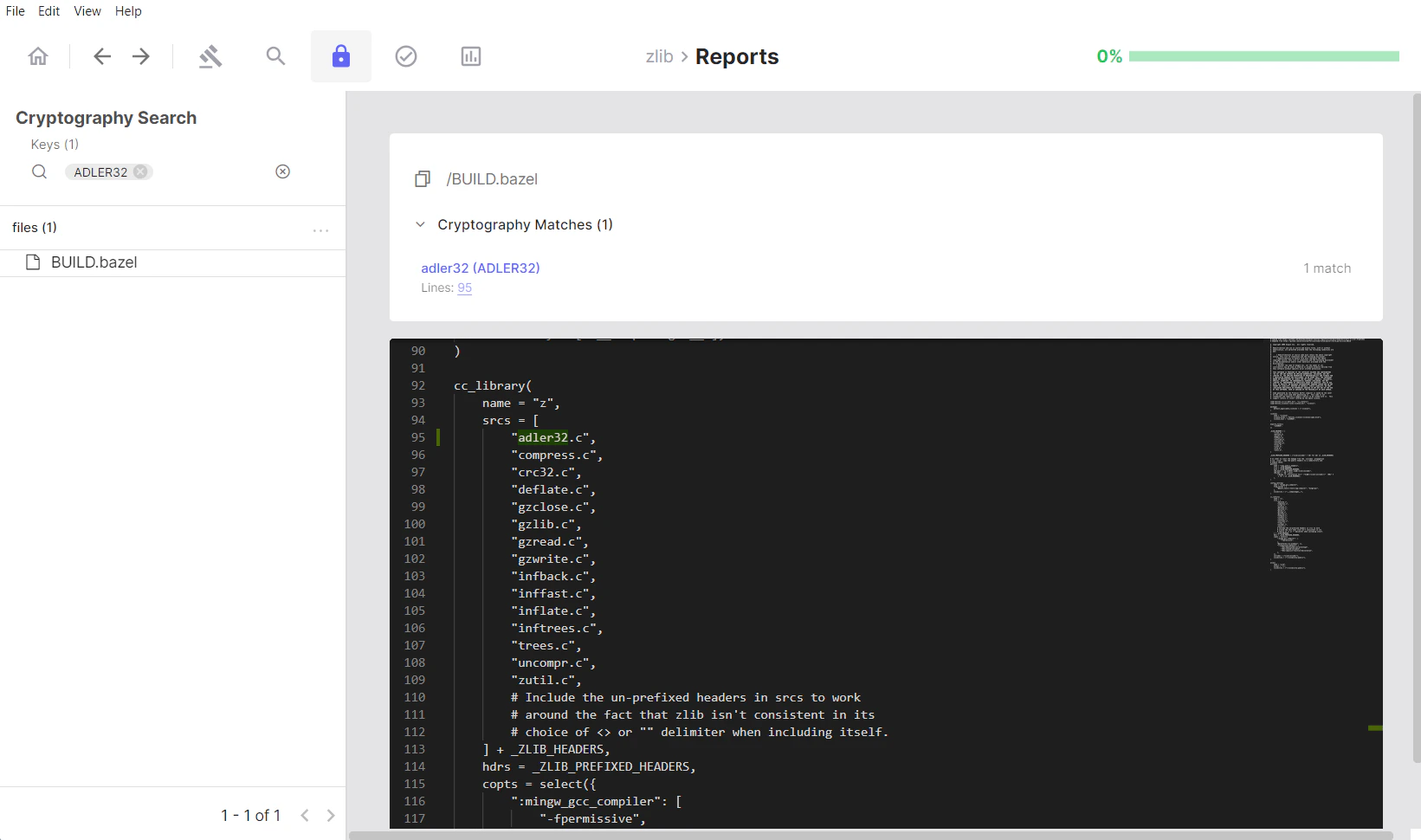
Task: Navigate back with the left arrow
Action: point(102,56)
